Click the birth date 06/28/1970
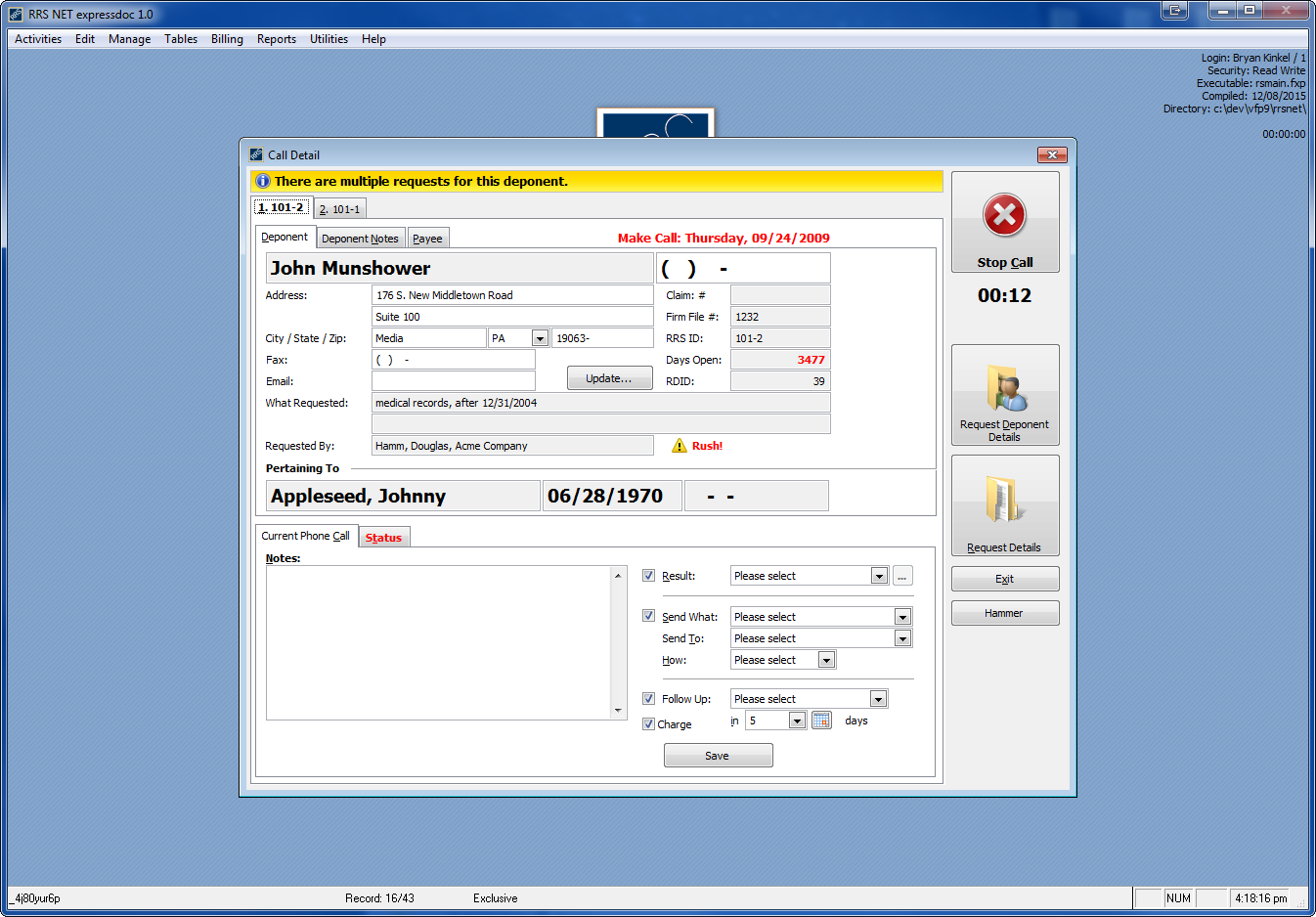The height and width of the screenshot is (917, 1316). (612, 496)
